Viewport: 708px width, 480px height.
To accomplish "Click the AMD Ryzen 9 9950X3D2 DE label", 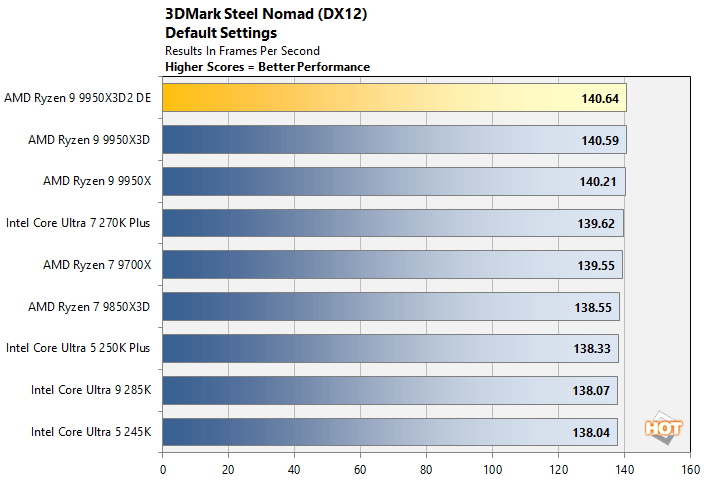I will tap(78, 98).
